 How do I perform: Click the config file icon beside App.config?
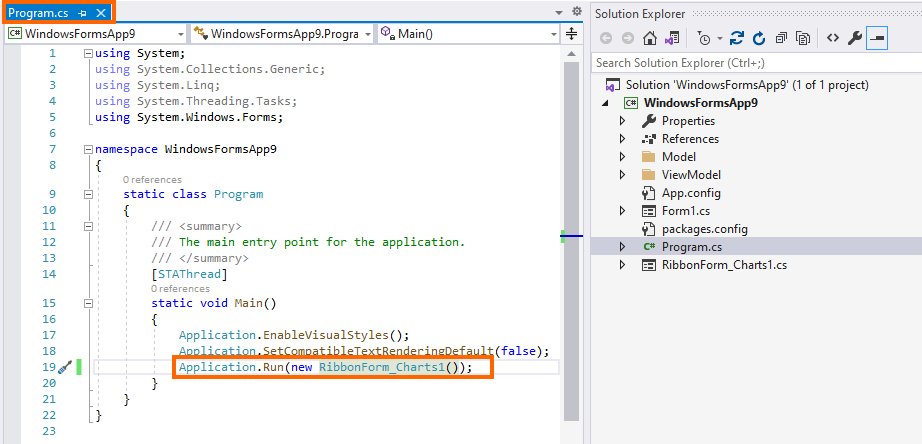[x=649, y=193]
